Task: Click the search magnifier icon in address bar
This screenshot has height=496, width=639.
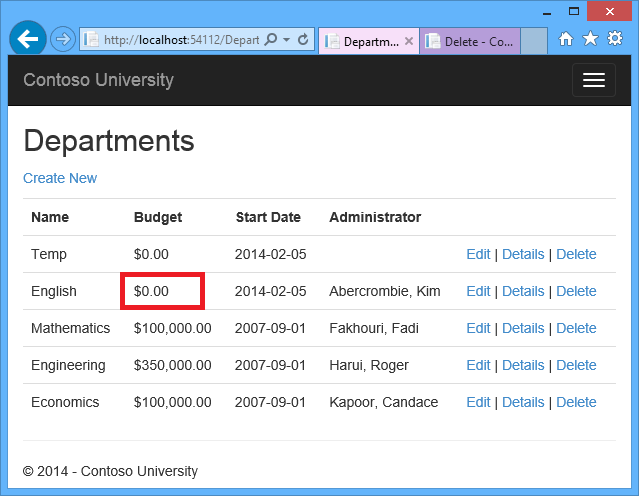Action: pos(272,40)
